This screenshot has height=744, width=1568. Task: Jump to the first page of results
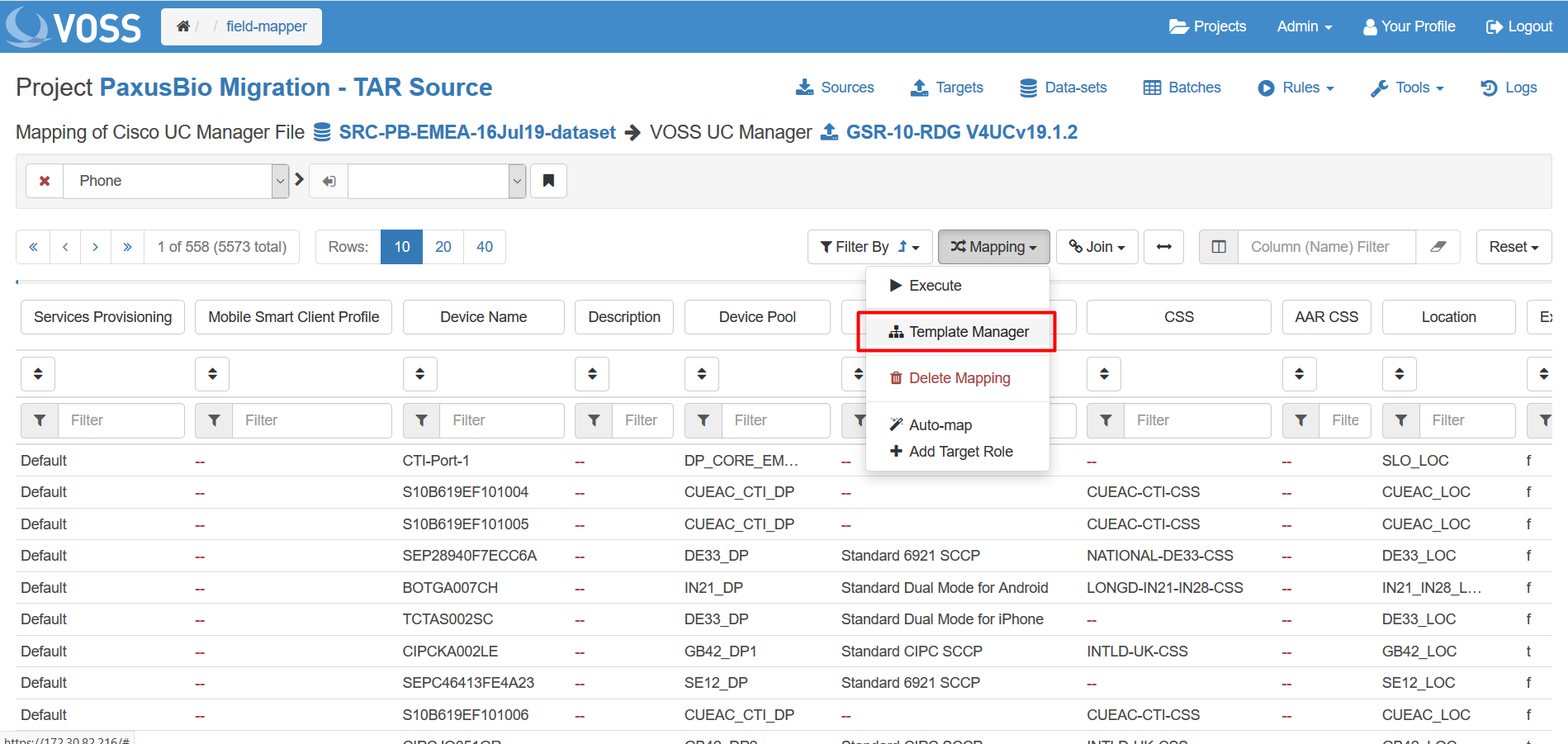point(33,247)
